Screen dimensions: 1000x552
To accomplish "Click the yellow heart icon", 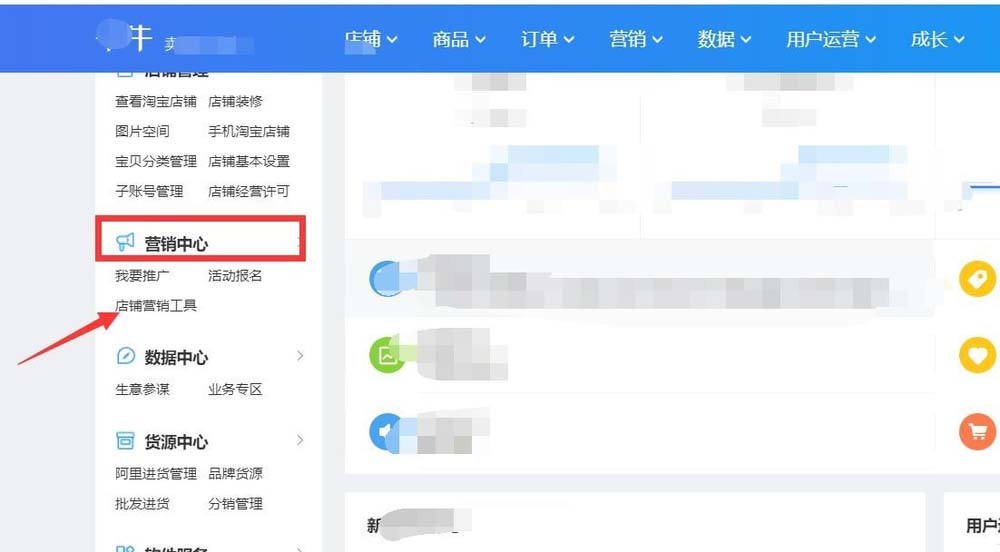I will point(977,355).
